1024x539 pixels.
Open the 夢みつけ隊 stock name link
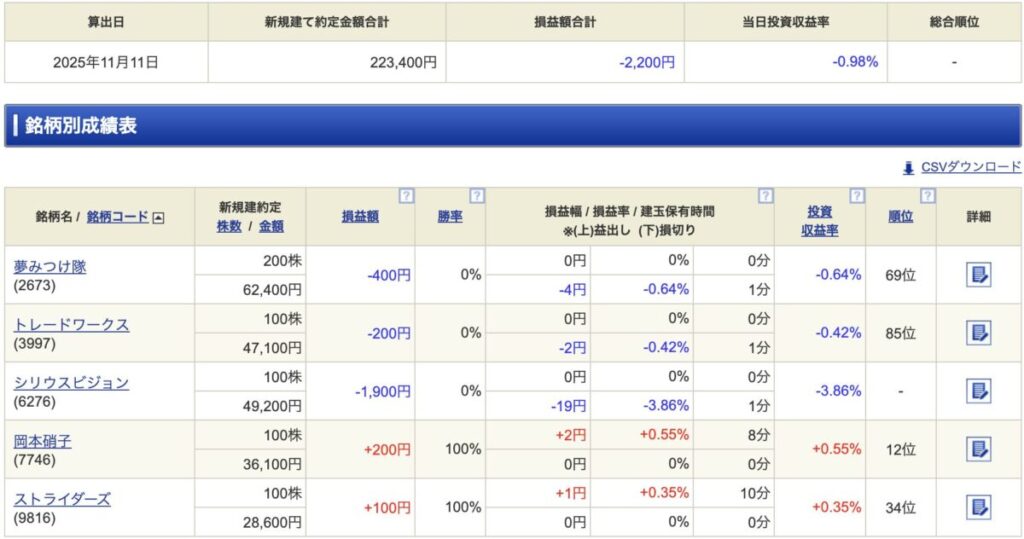click(x=50, y=267)
